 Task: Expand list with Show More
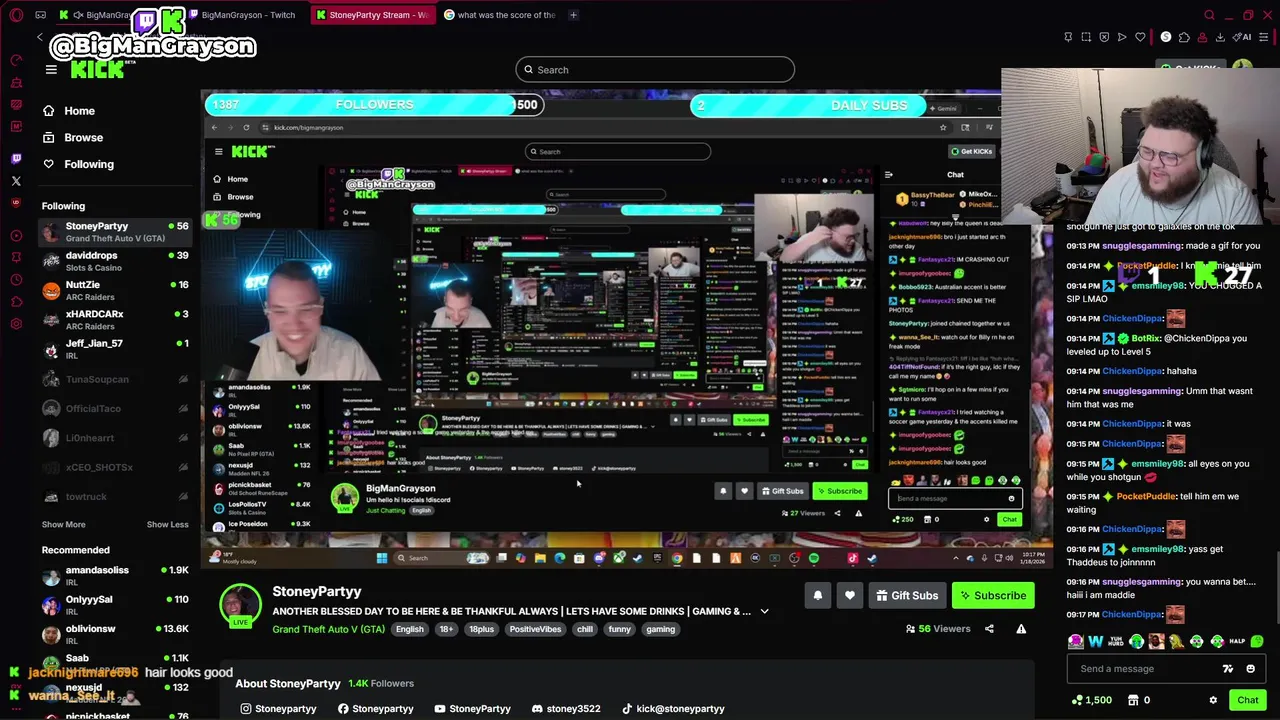click(63, 524)
